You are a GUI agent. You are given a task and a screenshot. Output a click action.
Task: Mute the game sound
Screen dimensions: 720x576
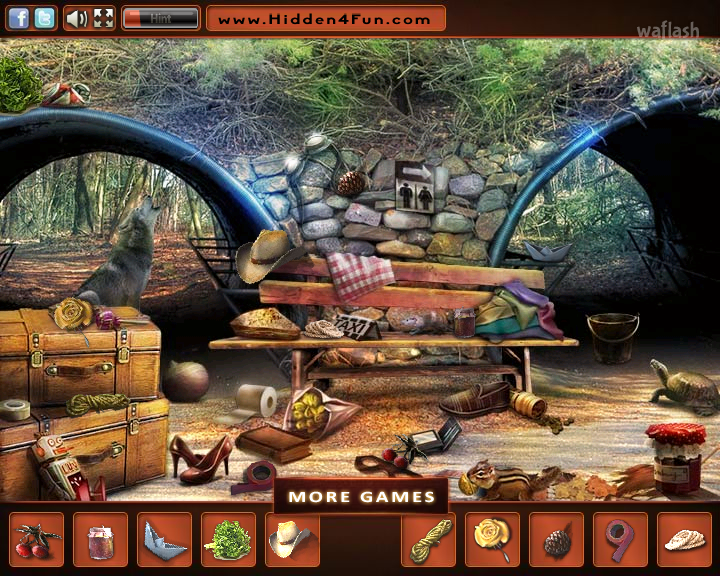pyautogui.click(x=77, y=19)
